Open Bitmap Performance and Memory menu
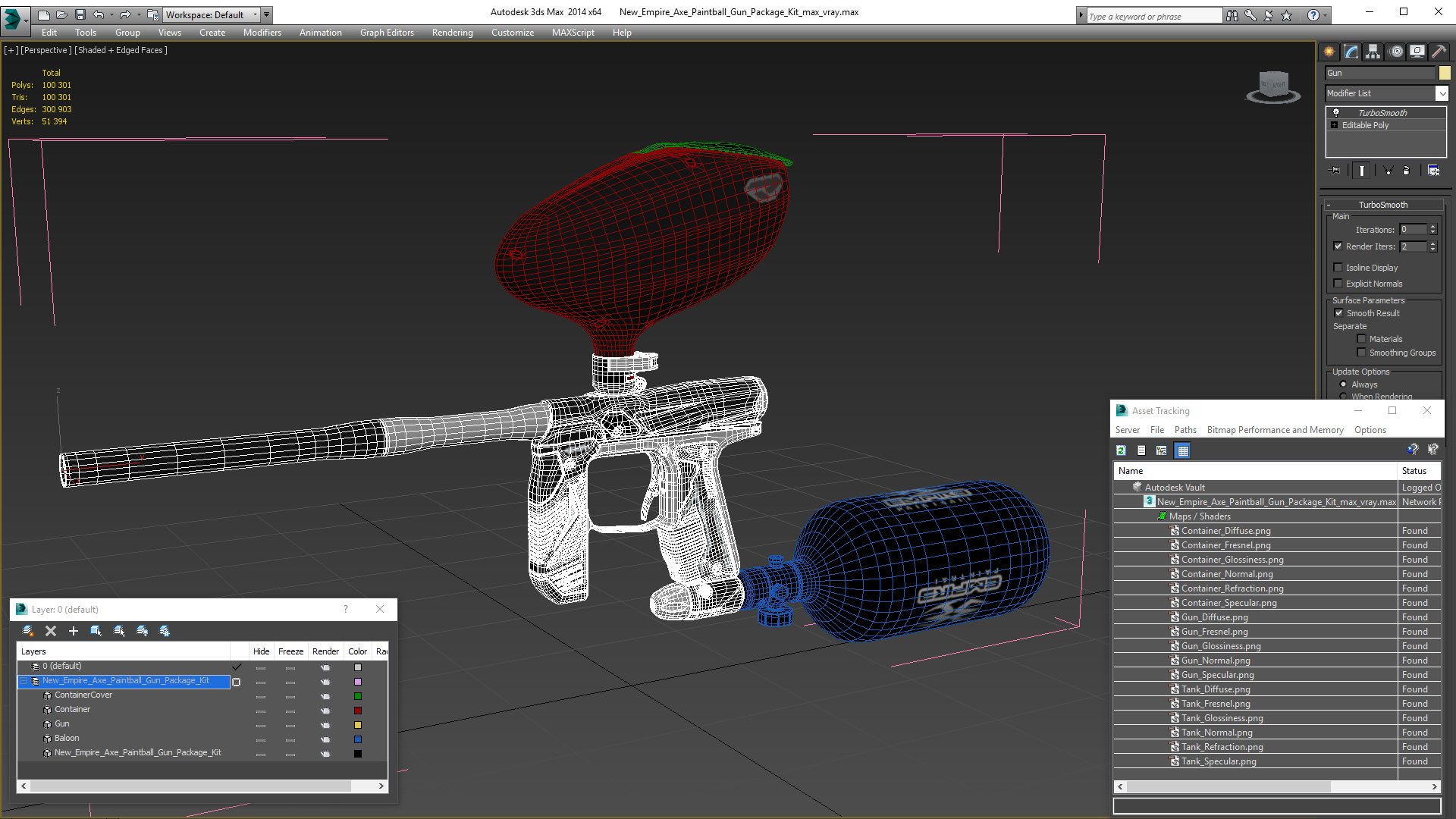This screenshot has height=819, width=1456. pyautogui.click(x=1275, y=430)
